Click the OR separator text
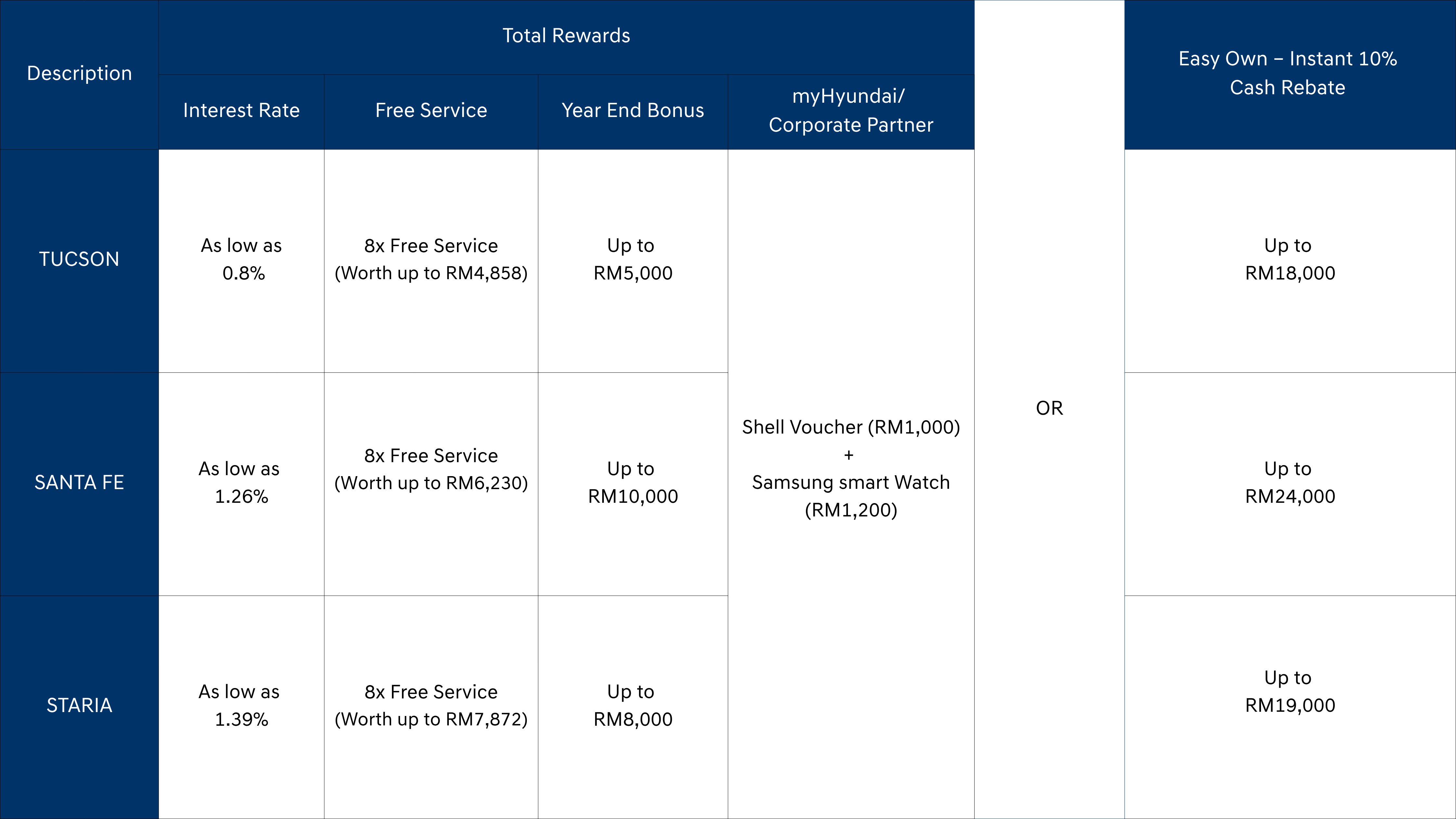The height and width of the screenshot is (819, 1456). pyautogui.click(x=1049, y=409)
